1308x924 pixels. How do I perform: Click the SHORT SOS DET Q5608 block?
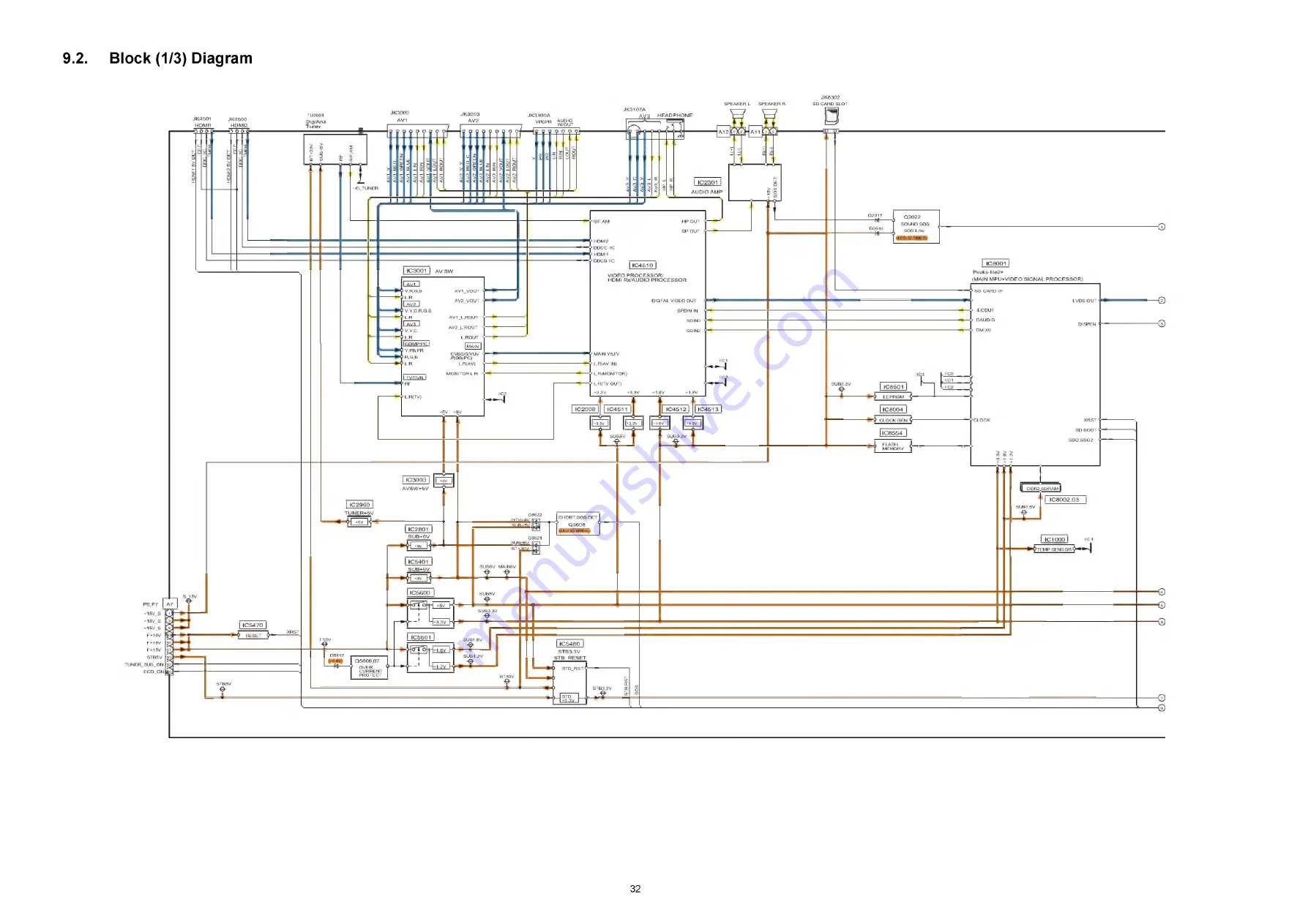coord(578,524)
